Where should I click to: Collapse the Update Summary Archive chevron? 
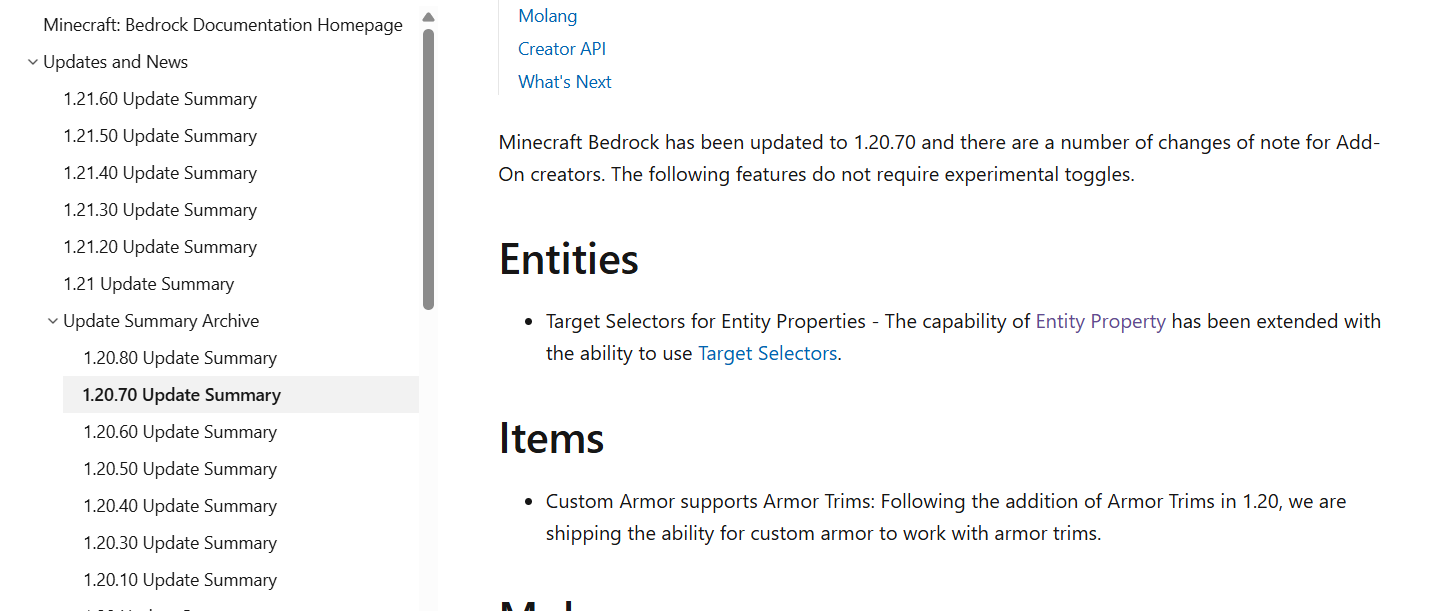click(x=53, y=321)
